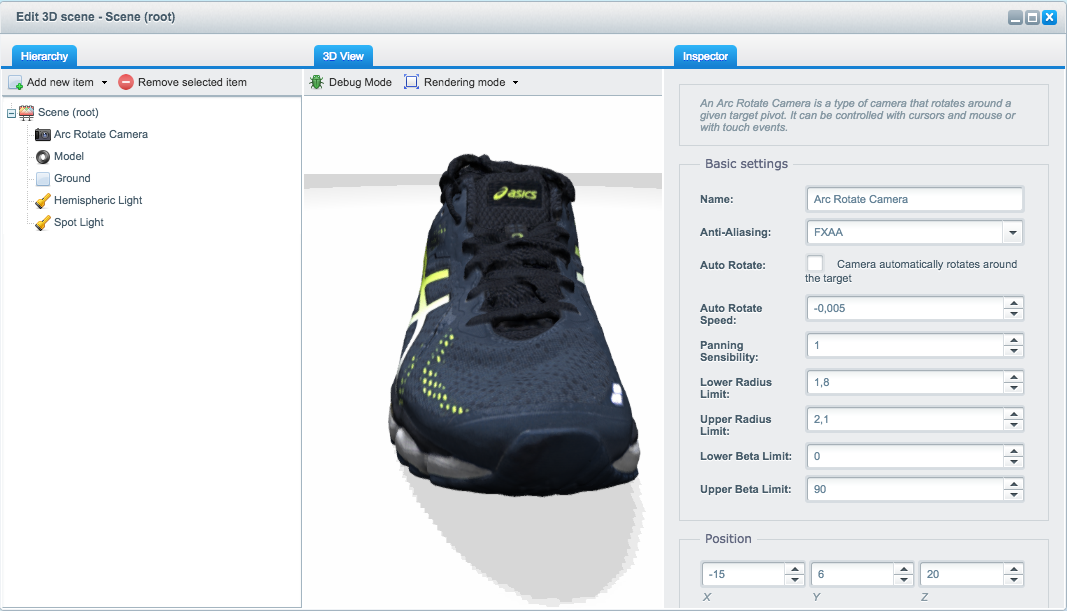Maximize the Edit 3D scene window
This screenshot has width=1067, height=611.
coord(1032,18)
